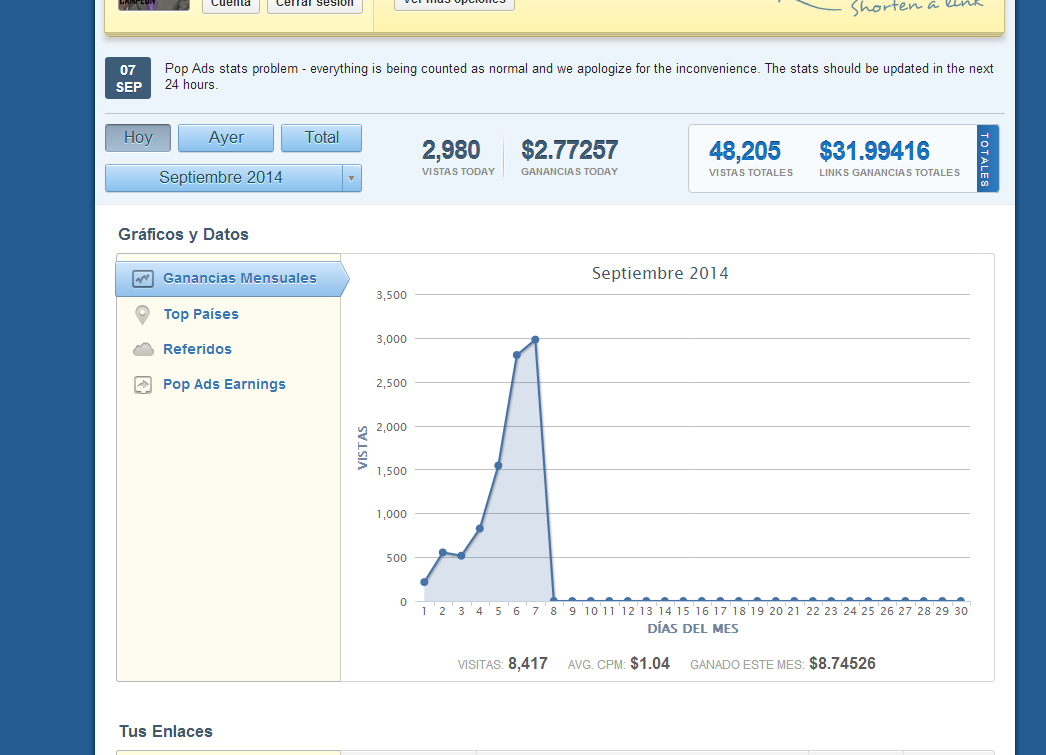
Task: Click the $31.99416 links ganancias totales value
Action: click(x=874, y=151)
